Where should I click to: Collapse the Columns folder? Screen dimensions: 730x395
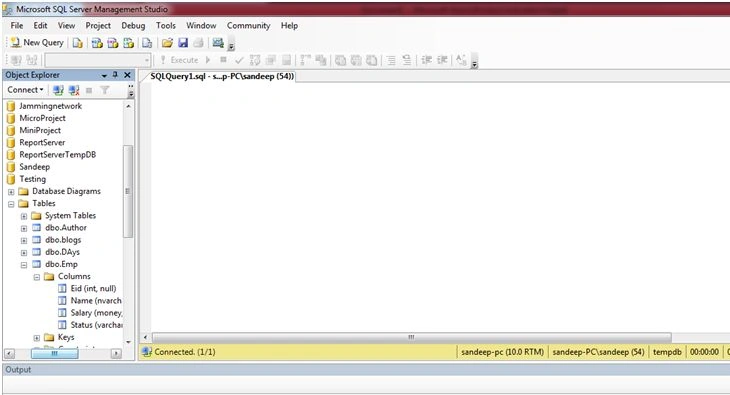(x=36, y=277)
